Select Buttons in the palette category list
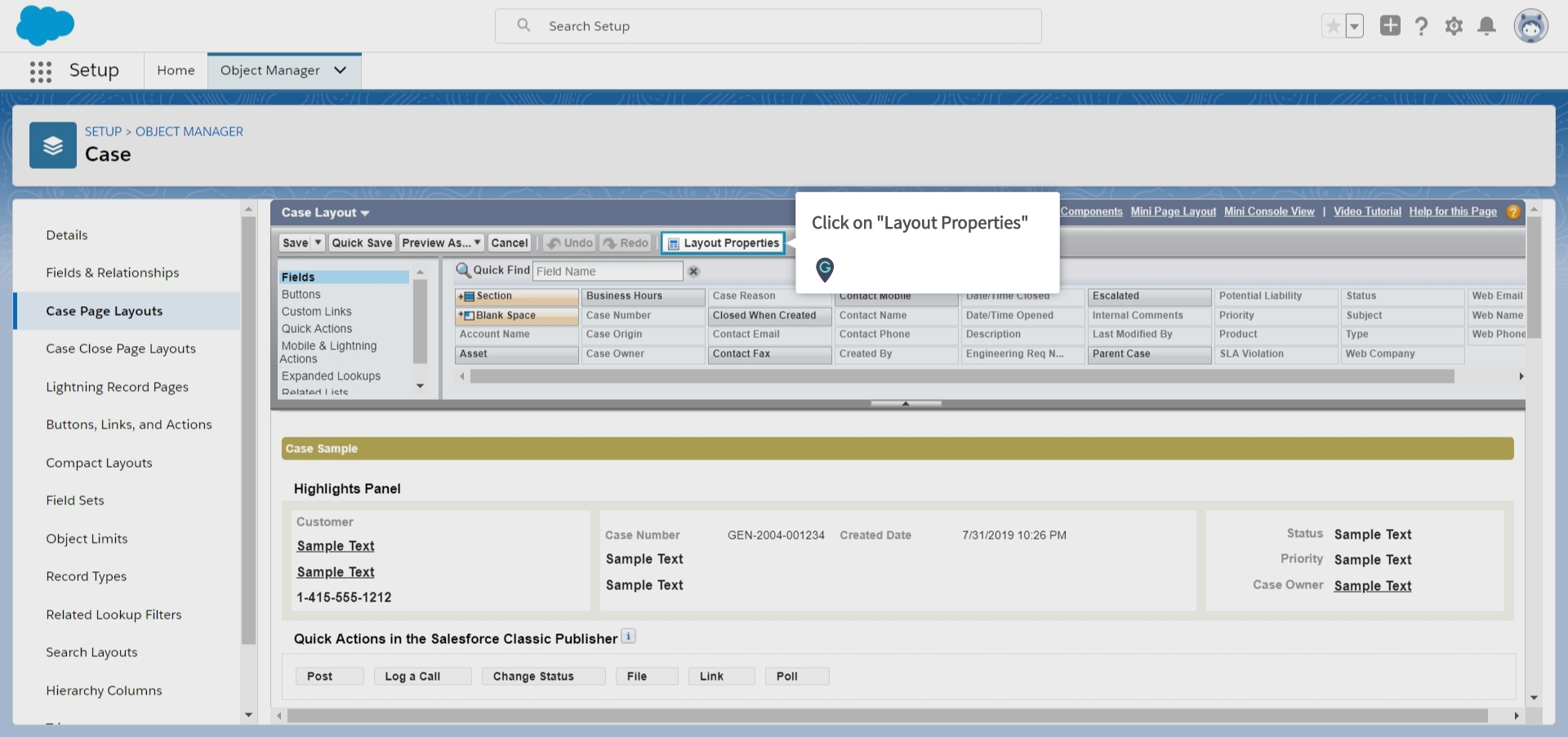 pos(301,295)
